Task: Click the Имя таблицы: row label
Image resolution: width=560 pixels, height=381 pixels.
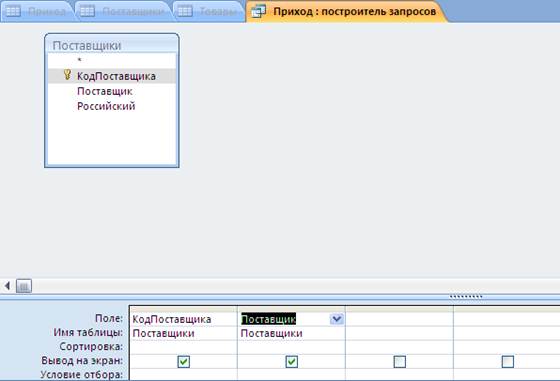Action: pyautogui.click(x=88, y=332)
